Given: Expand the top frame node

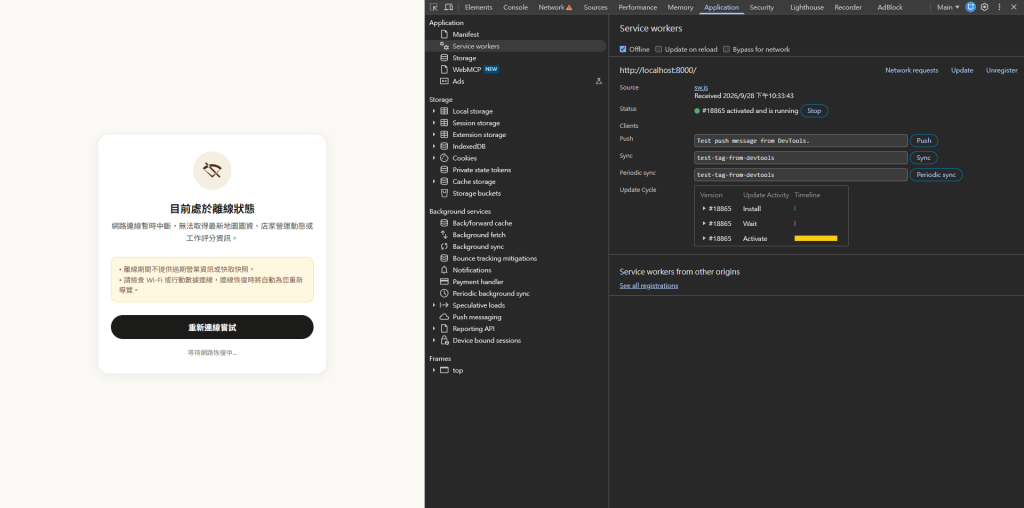Looking at the screenshot, I should pyautogui.click(x=434, y=370).
